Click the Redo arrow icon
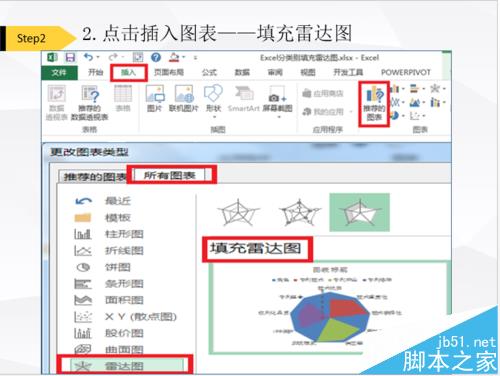 coord(113,57)
